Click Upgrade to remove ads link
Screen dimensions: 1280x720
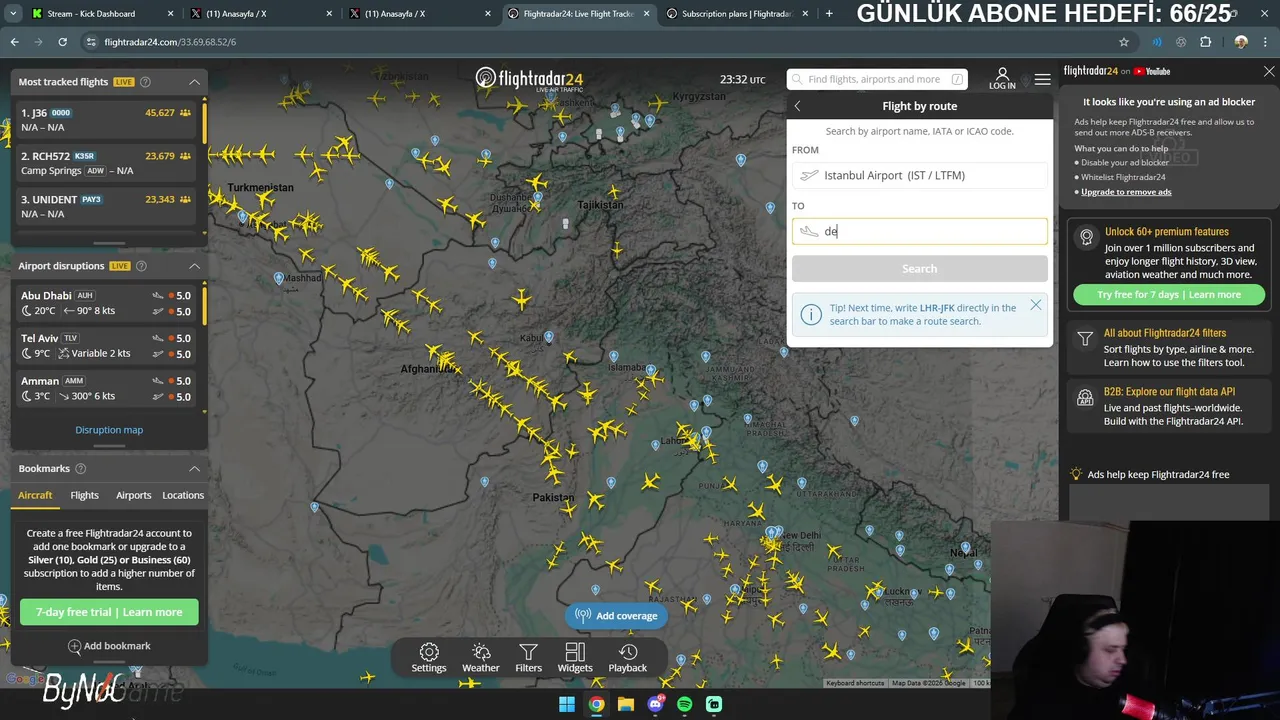click(x=1126, y=192)
